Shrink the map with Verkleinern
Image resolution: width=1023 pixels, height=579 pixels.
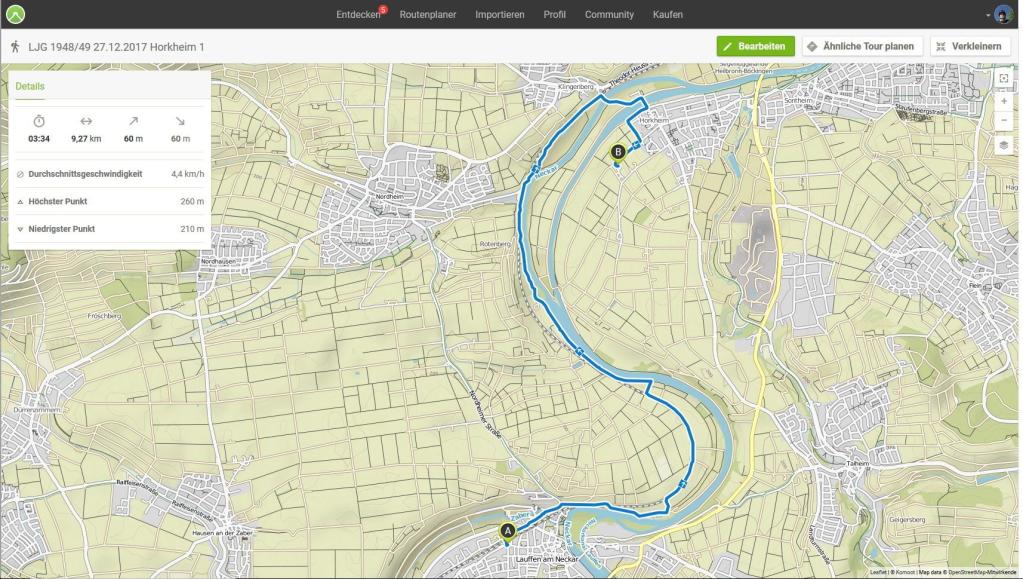(970, 46)
